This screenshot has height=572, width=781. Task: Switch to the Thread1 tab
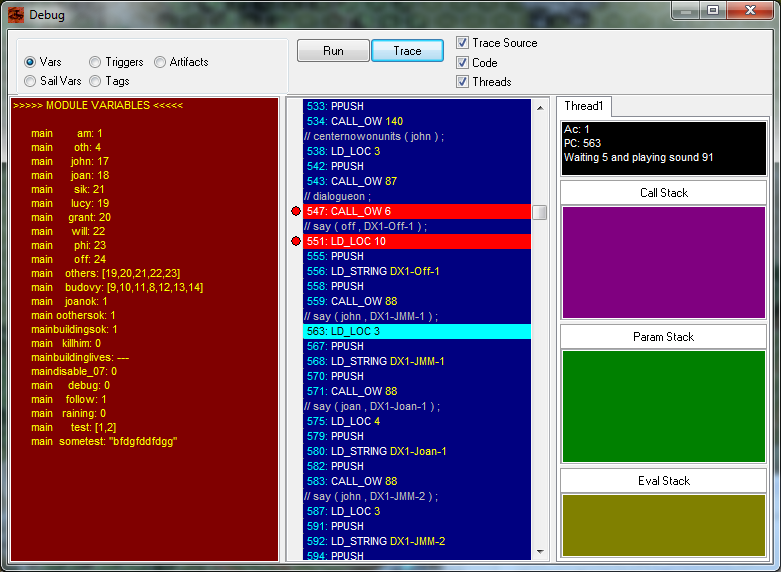pos(584,106)
